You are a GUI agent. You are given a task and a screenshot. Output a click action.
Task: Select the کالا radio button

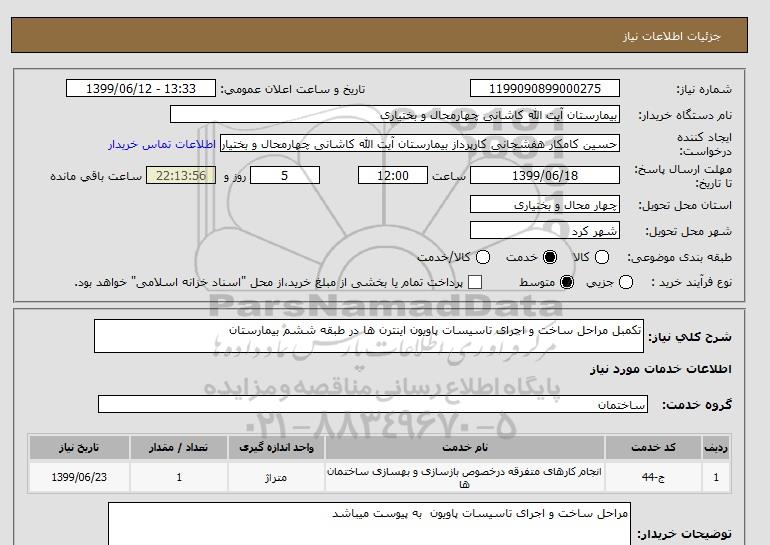pyautogui.click(x=602, y=257)
